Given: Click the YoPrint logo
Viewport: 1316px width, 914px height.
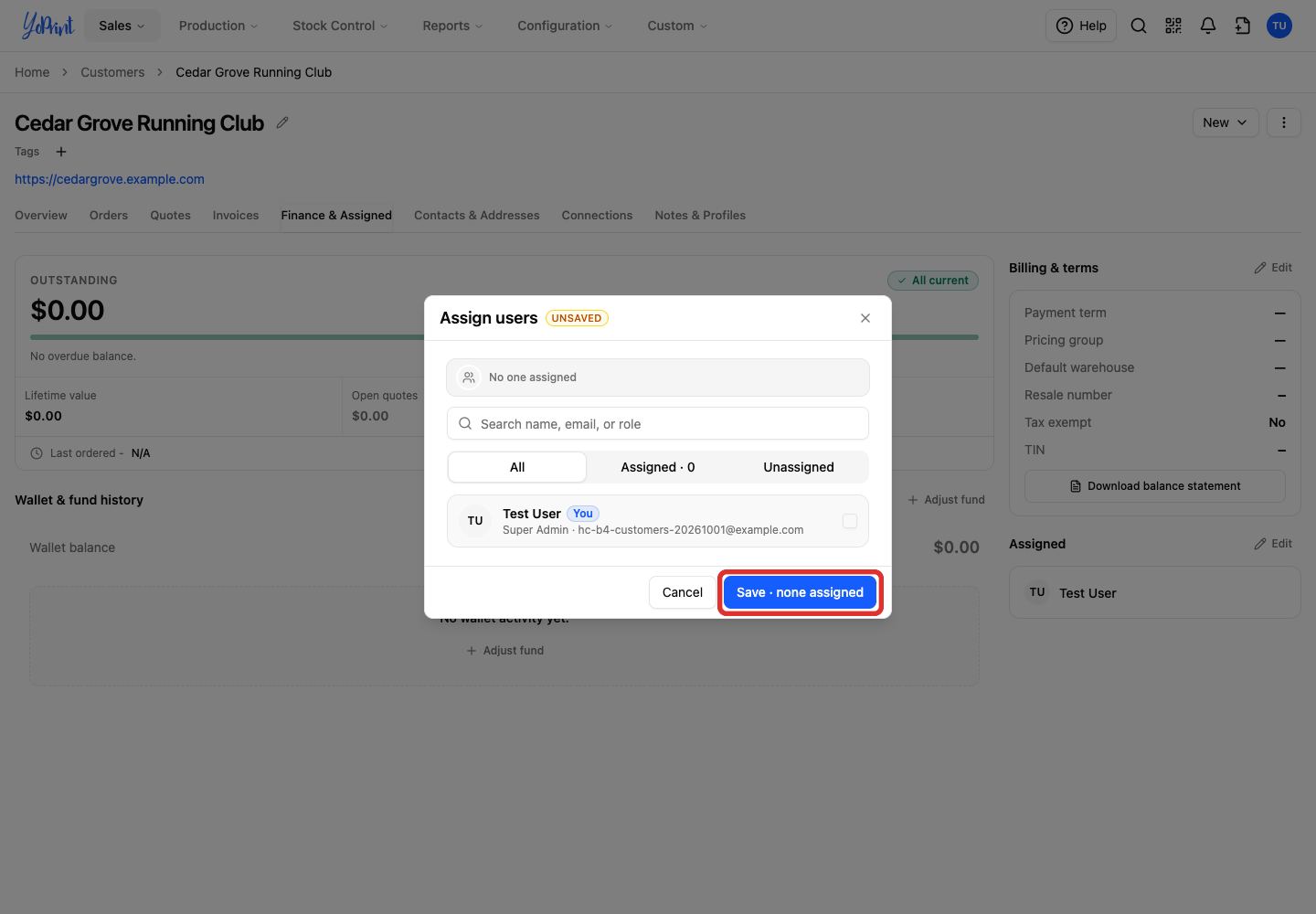Looking at the screenshot, I should point(48,26).
